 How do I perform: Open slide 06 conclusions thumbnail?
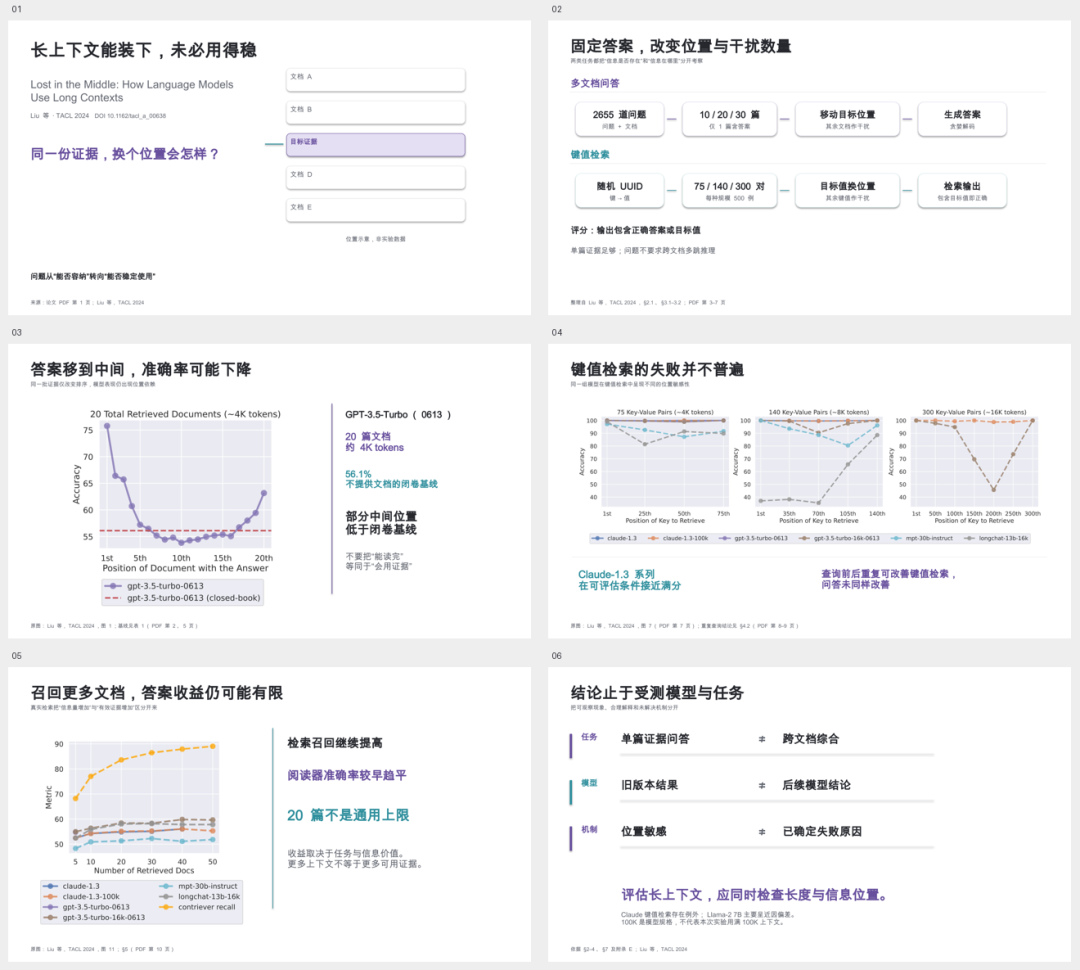pos(809,814)
